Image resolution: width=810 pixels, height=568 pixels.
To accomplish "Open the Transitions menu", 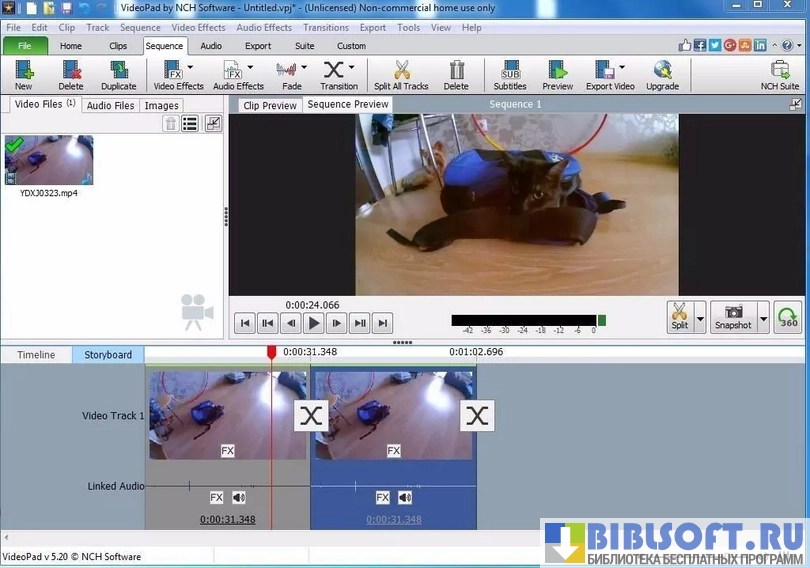I will pos(325,28).
